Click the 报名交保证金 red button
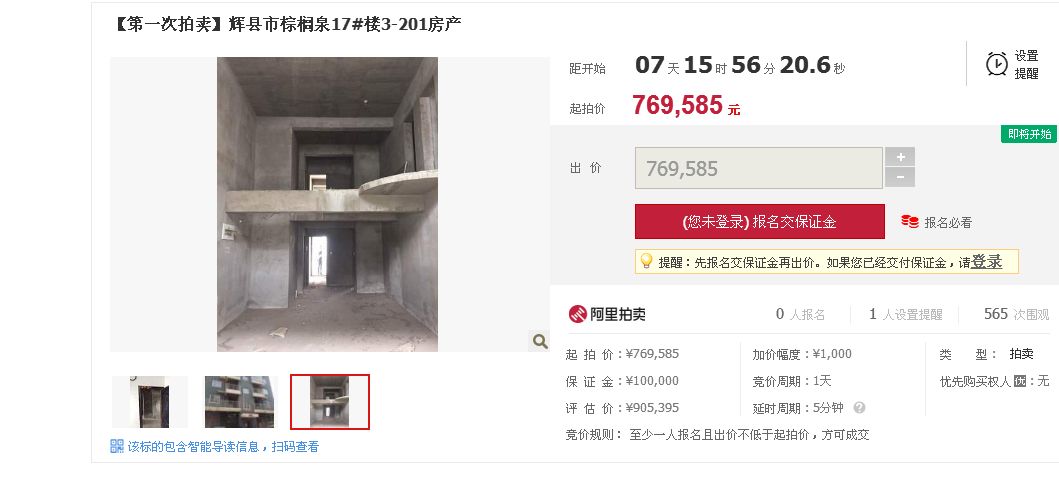1059x488 pixels. click(x=759, y=221)
